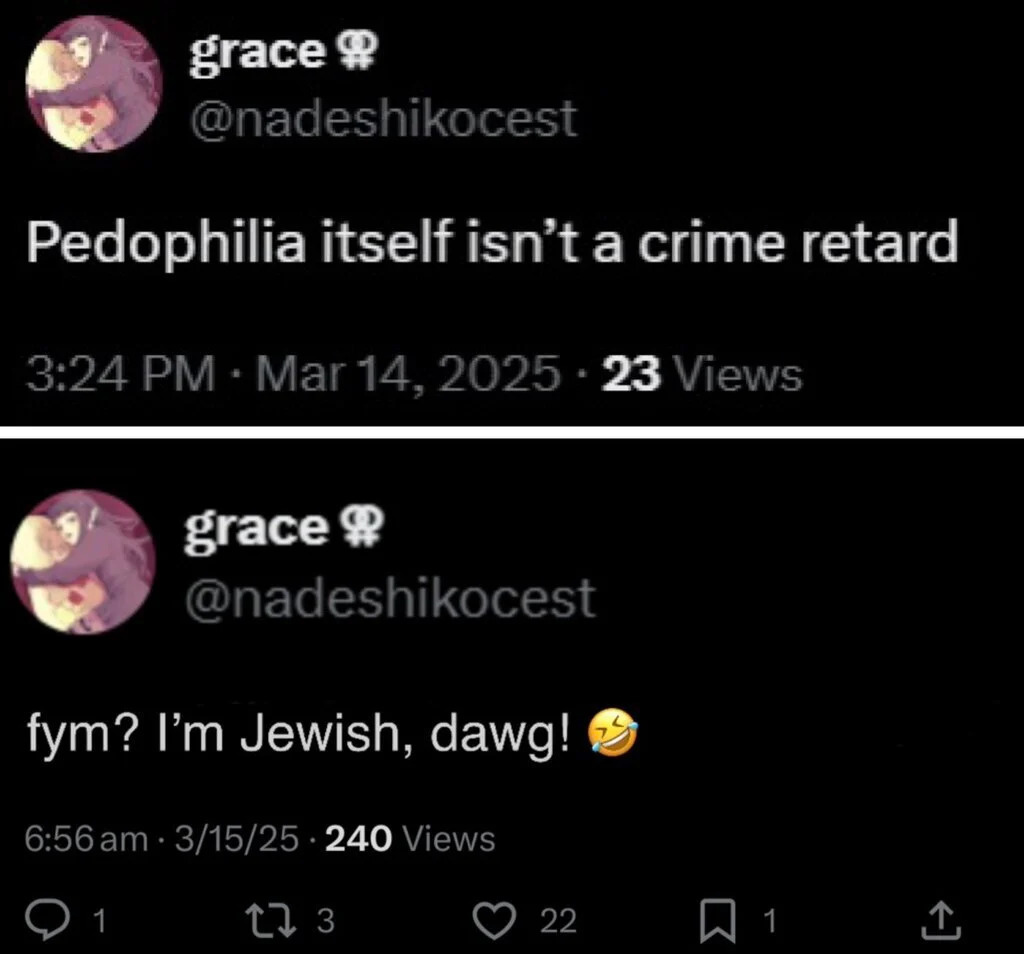Click the 3:24 PM · Mar 14, 2025 timestamp
The width and height of the screenshot is (1024, 954).
[x=290, y=376]
